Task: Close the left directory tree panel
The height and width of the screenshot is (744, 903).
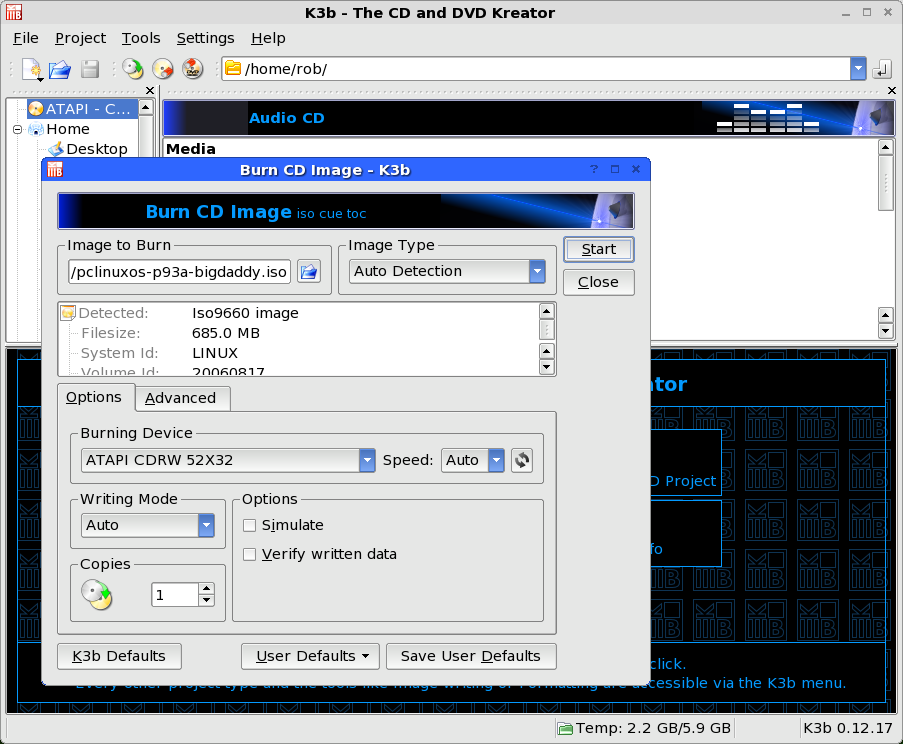Action: tap(150, 90)
